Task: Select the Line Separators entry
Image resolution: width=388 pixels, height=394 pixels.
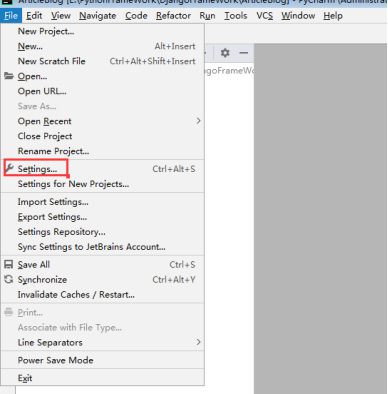Action: pos(103,343)
